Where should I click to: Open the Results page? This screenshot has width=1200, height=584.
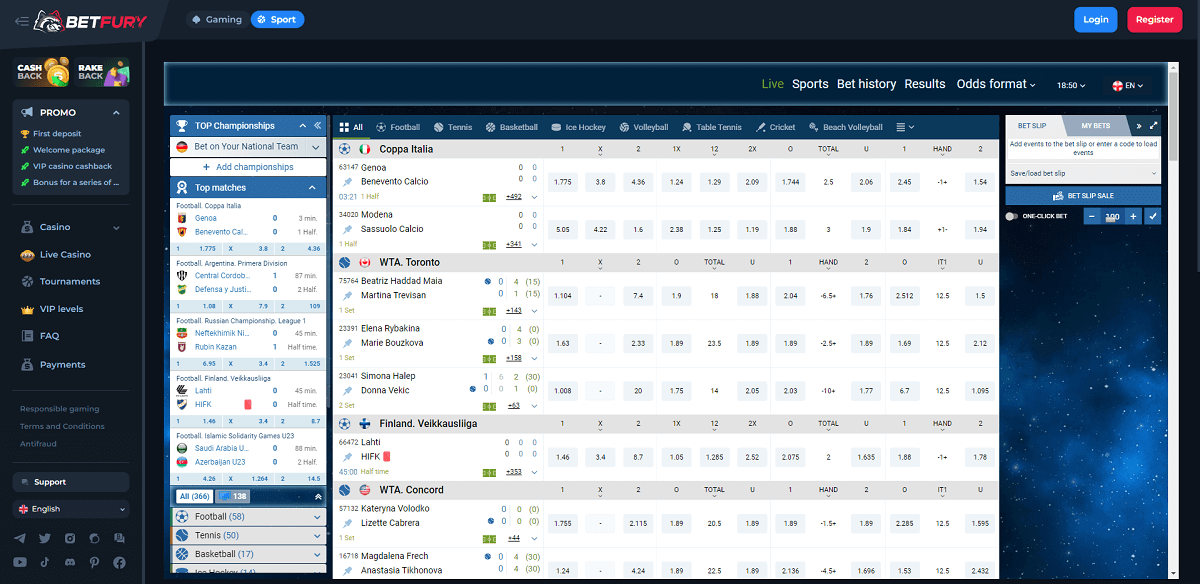point(925,84)
